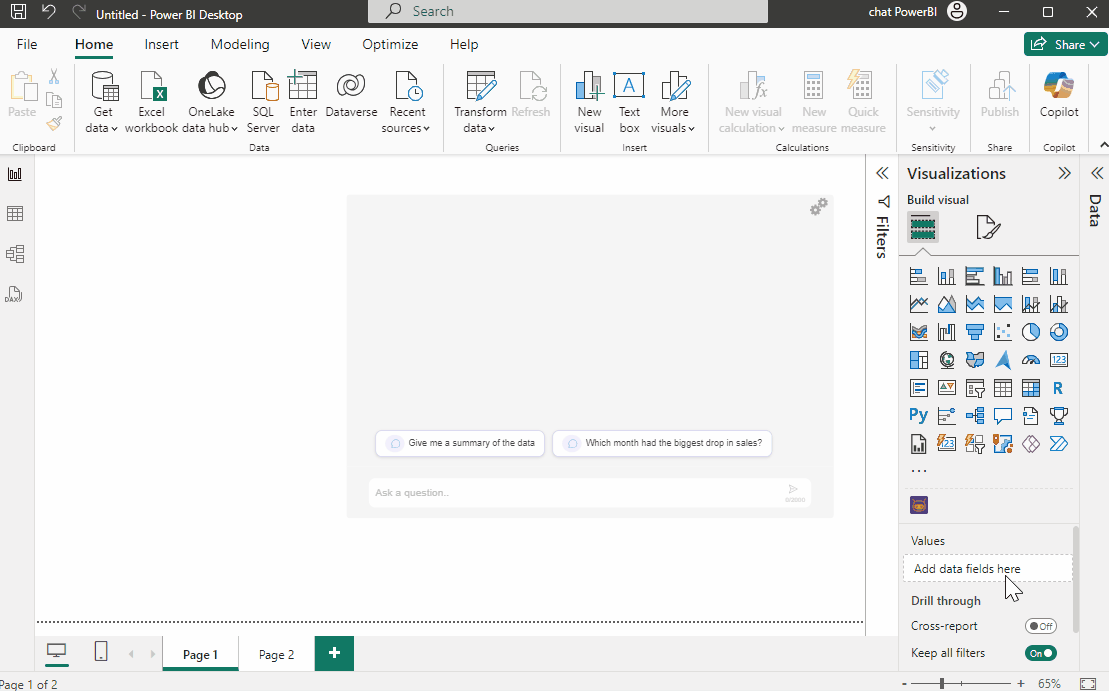
Task: Pick the trophy Metrics visual
Action: point(1059,416)
